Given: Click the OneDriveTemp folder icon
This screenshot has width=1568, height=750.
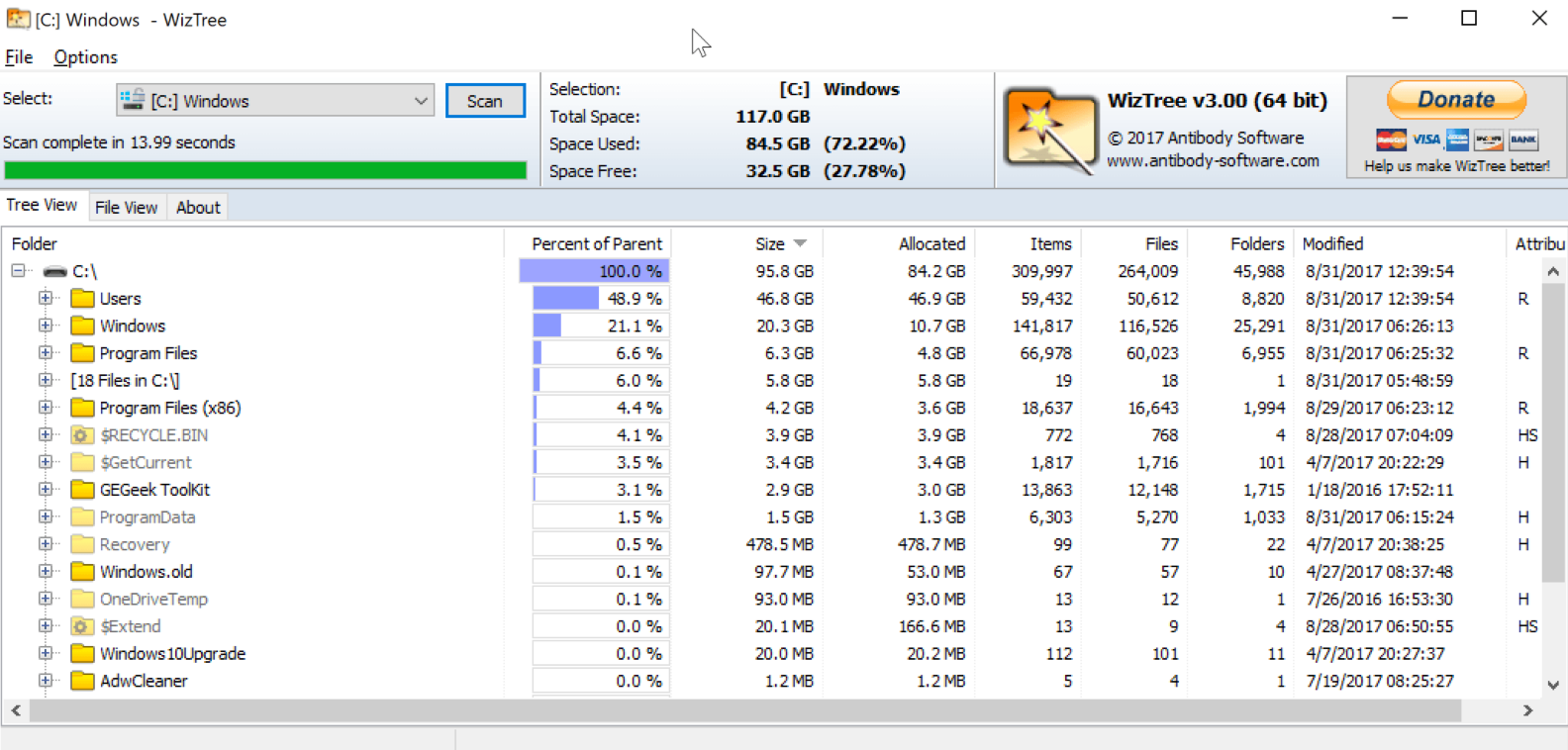Looking at the screenshot, I should (x=83, y=599).
